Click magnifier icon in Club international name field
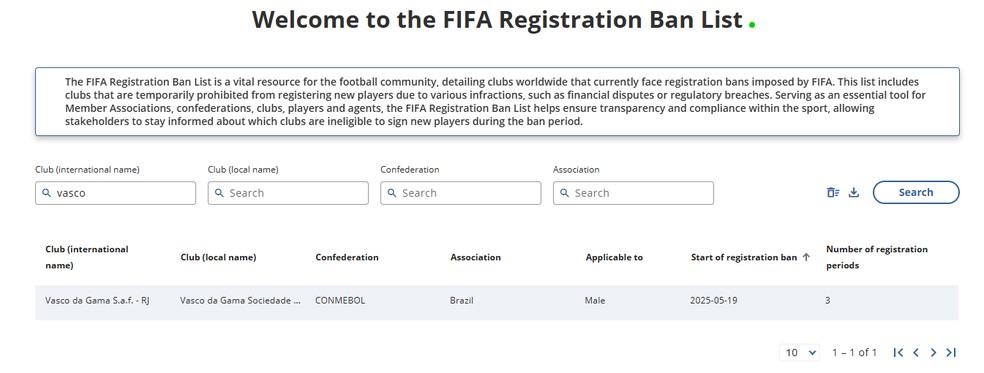This screenshot has width=984, height=373. pyautogui.click(x=46, y=193)
